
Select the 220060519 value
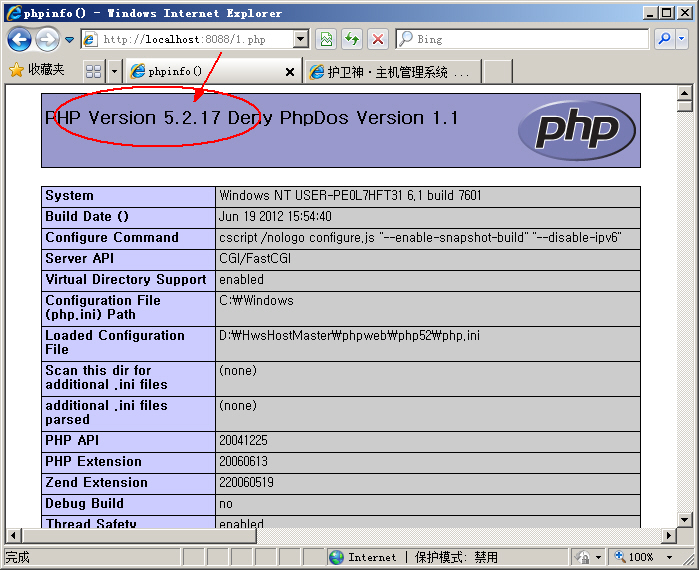[247, 482]
